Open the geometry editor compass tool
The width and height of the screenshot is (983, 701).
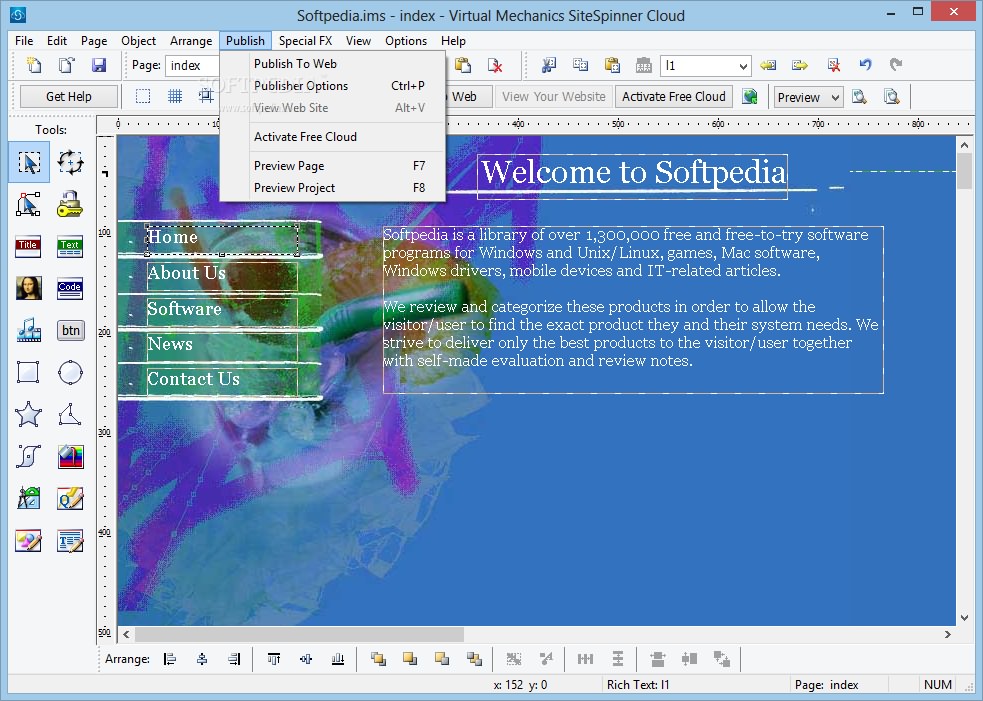pos(29,498)
